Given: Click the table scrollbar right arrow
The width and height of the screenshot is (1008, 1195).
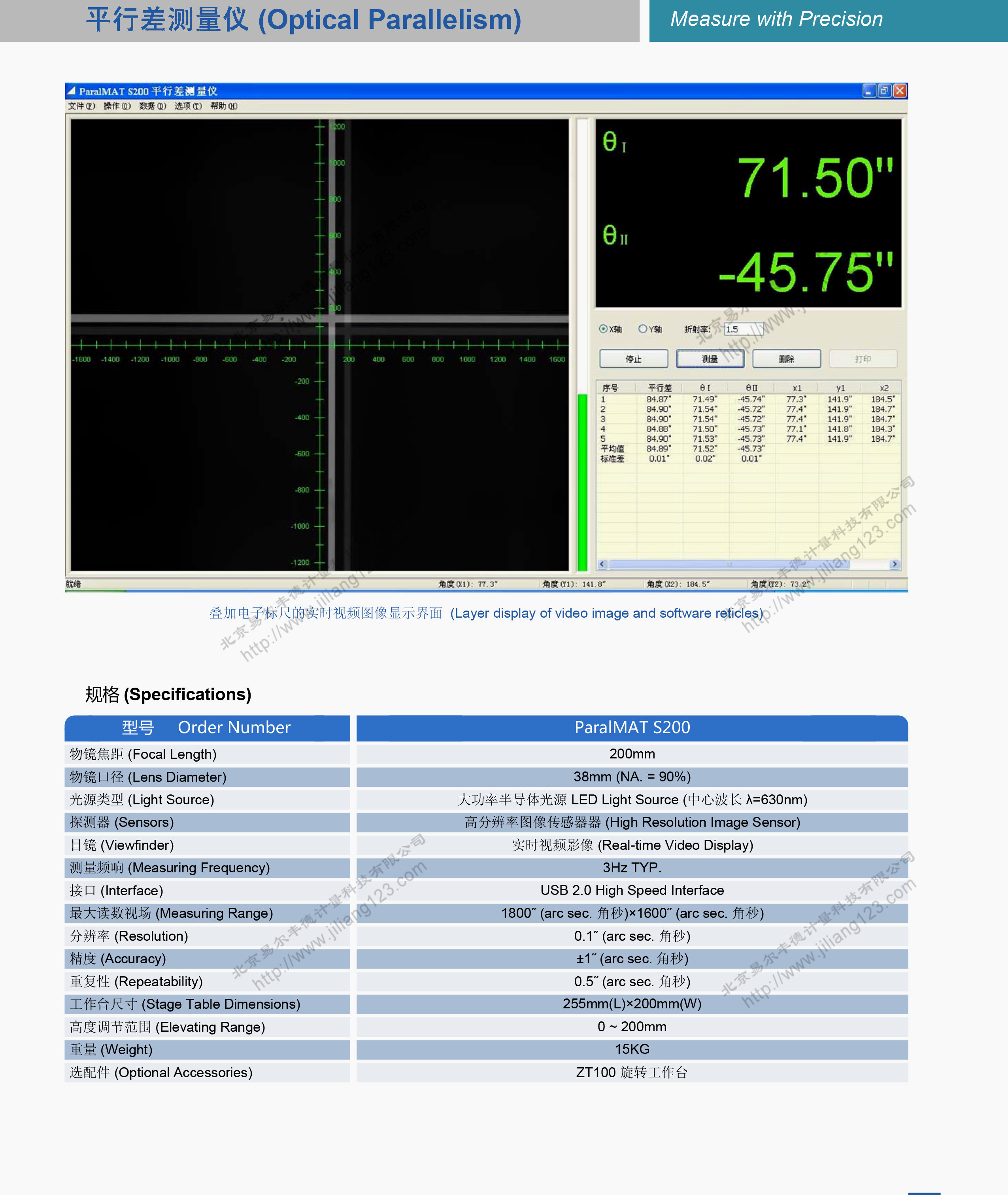Looking at the screenshot, I should tap(894, 564).
